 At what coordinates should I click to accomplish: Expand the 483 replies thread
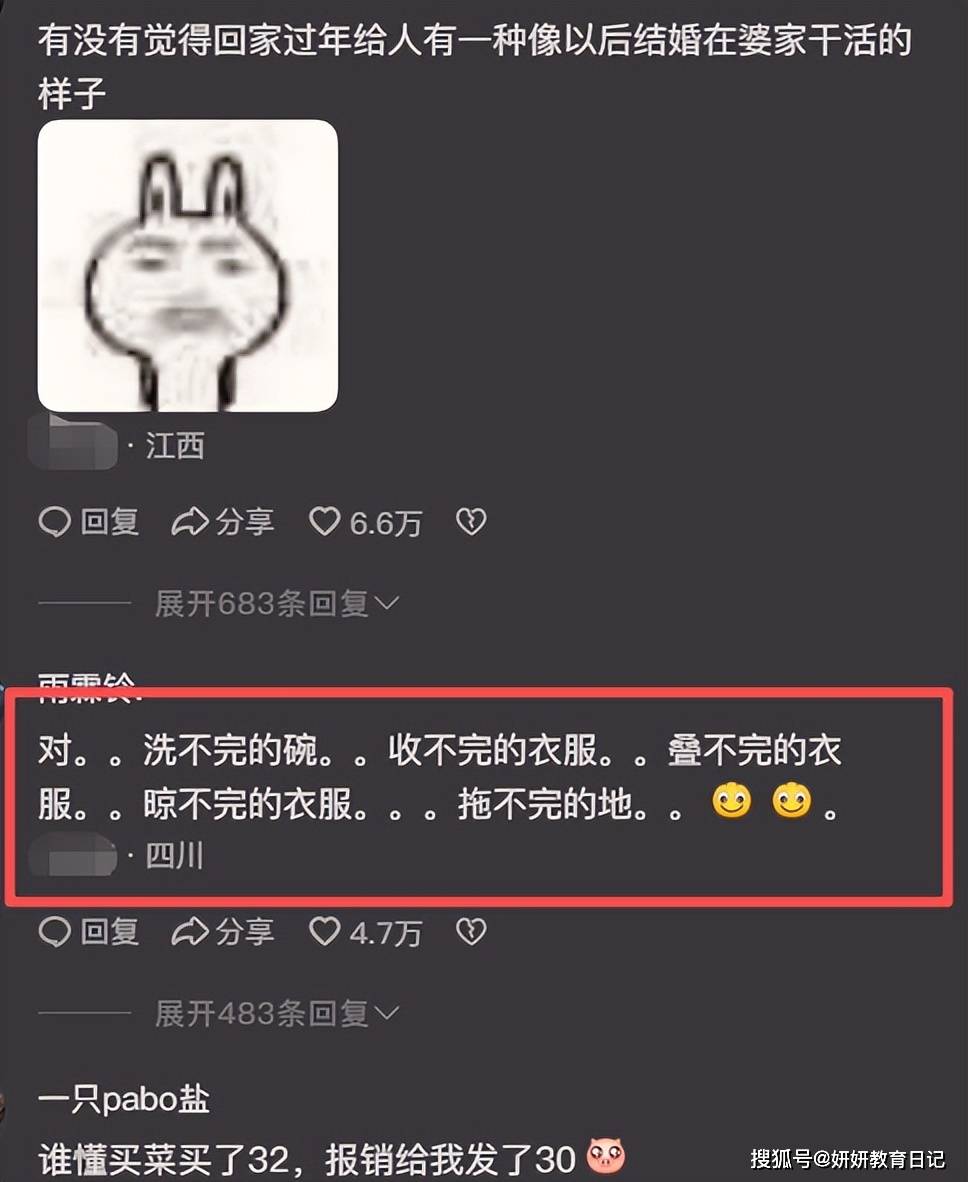point(277,1014)
